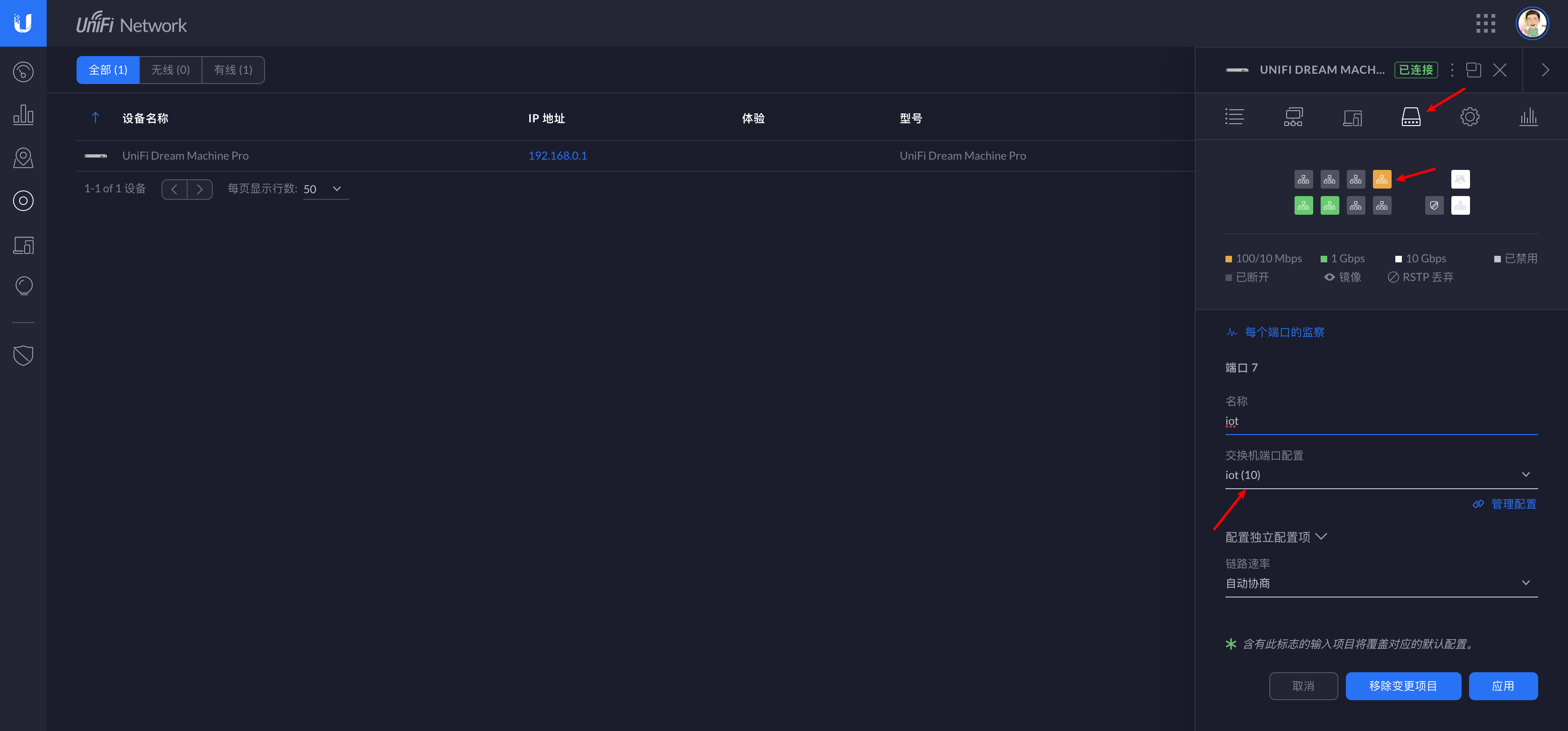
Task: Select the orange 100/10 Mbps port
Action: [1382, 180]
